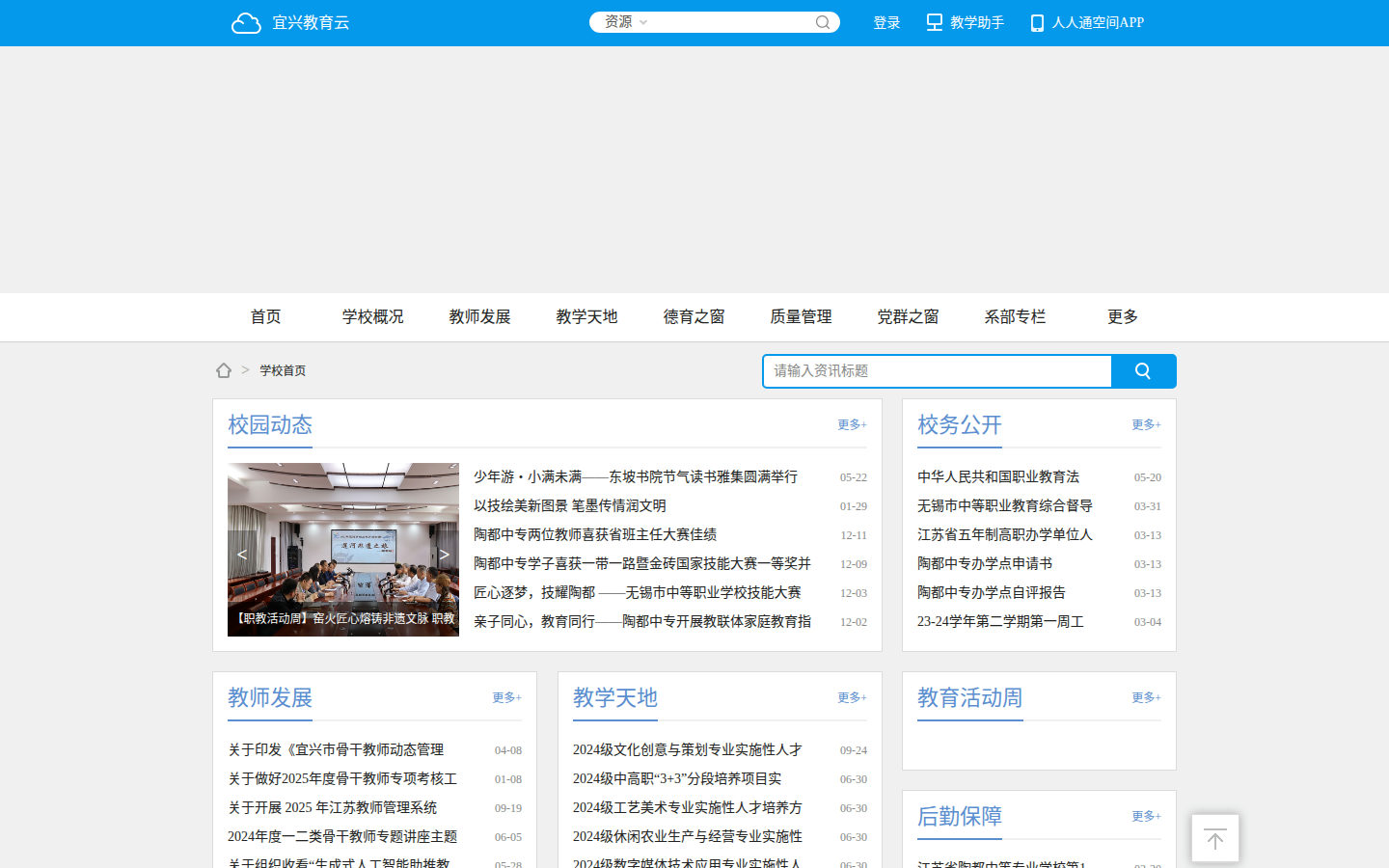Open the 人人通空间APP link text
Screen dimensions: 1389x868
tap(1098, 22)
